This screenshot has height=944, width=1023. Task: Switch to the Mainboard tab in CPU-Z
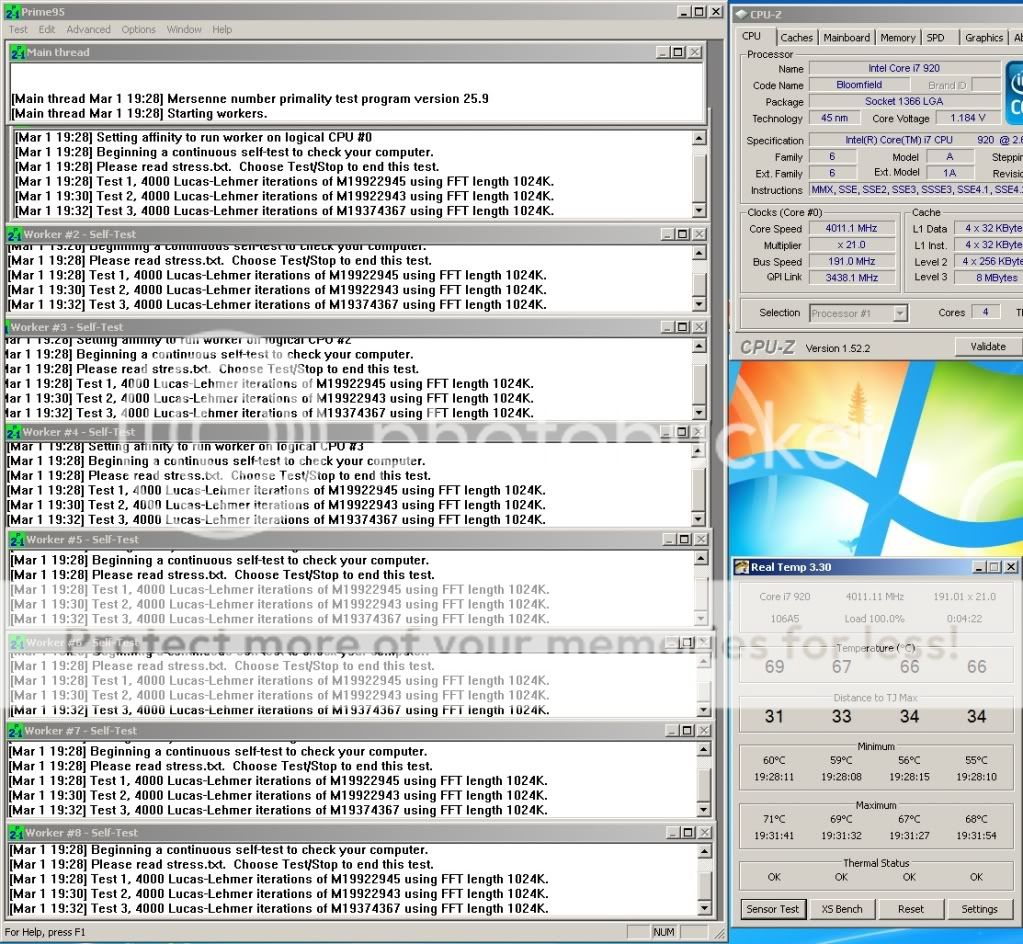click(x=846, y=38)
